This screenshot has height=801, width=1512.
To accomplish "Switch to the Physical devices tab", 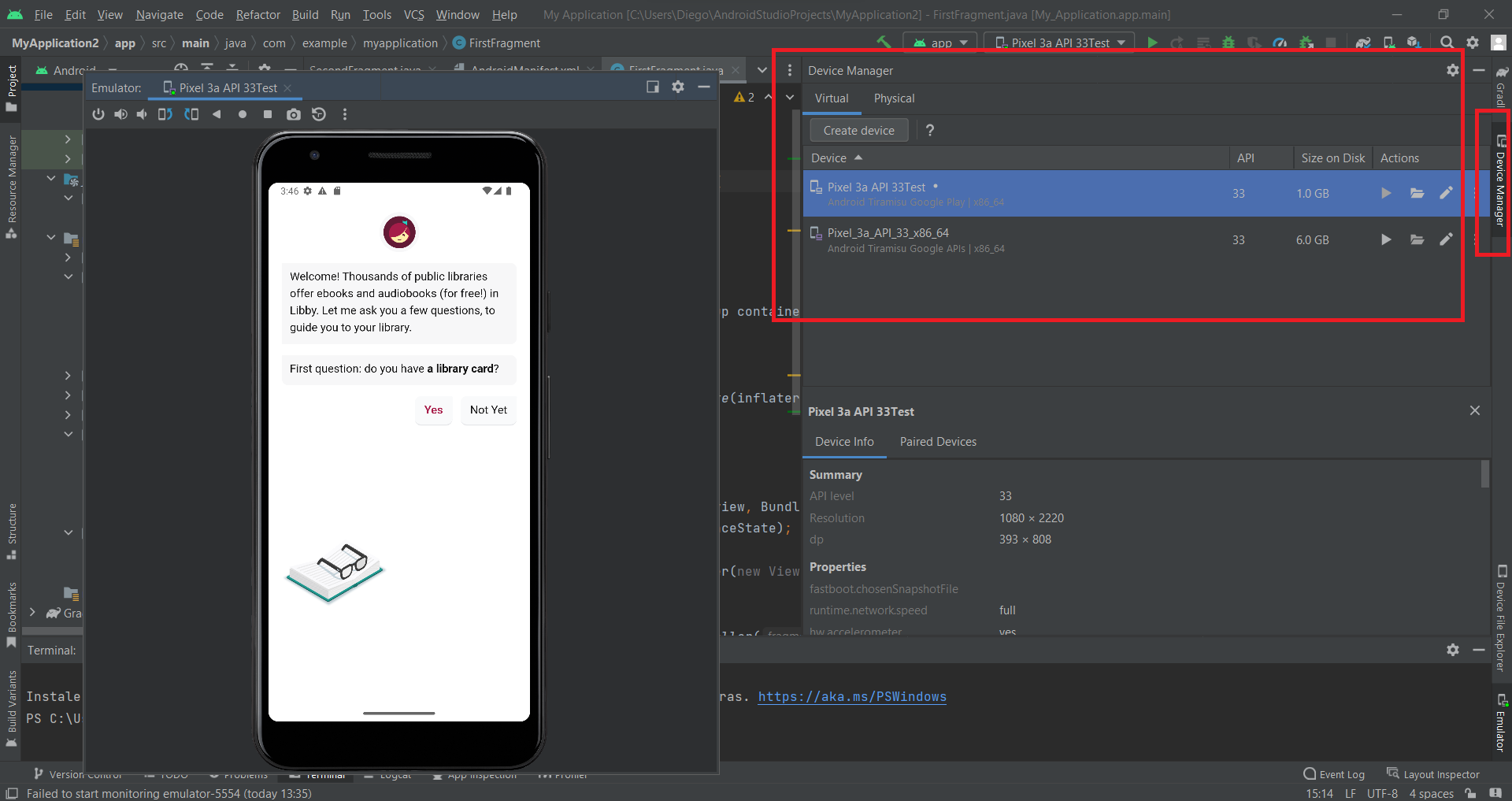I will (x=894, y=98).
